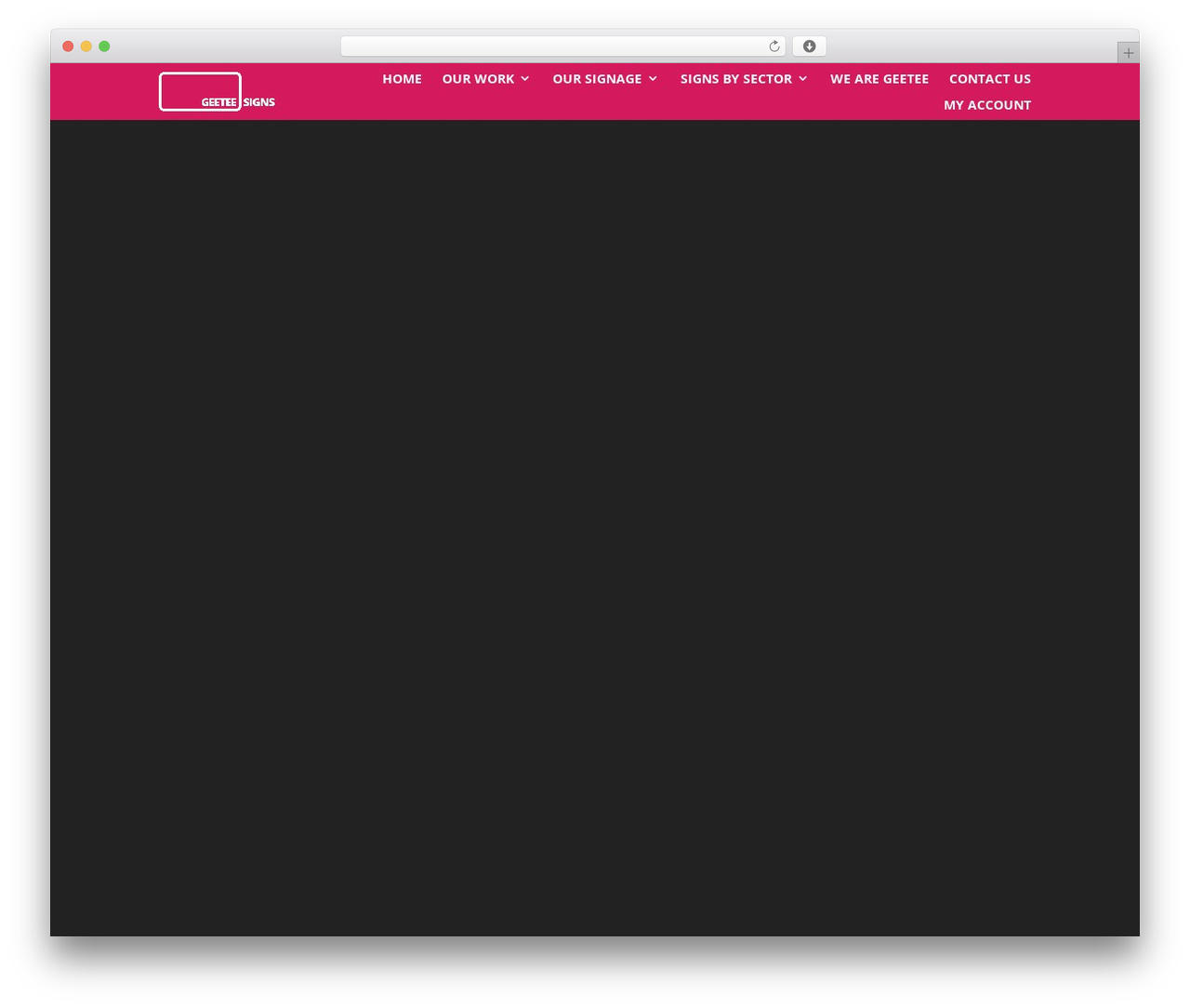Open the Contact Us page
Image resolution: width=1190 pixels, height=1008 pixels.
990,79
